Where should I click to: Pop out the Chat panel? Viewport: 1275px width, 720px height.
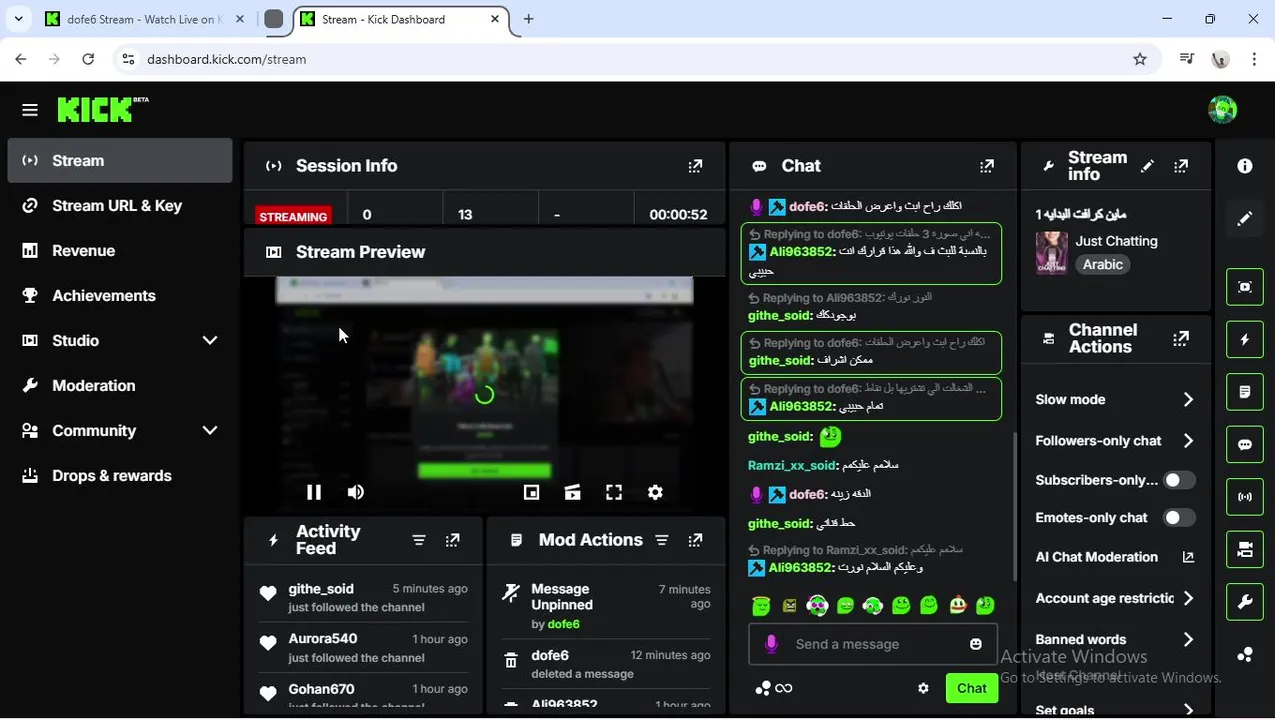click(987, 166)
